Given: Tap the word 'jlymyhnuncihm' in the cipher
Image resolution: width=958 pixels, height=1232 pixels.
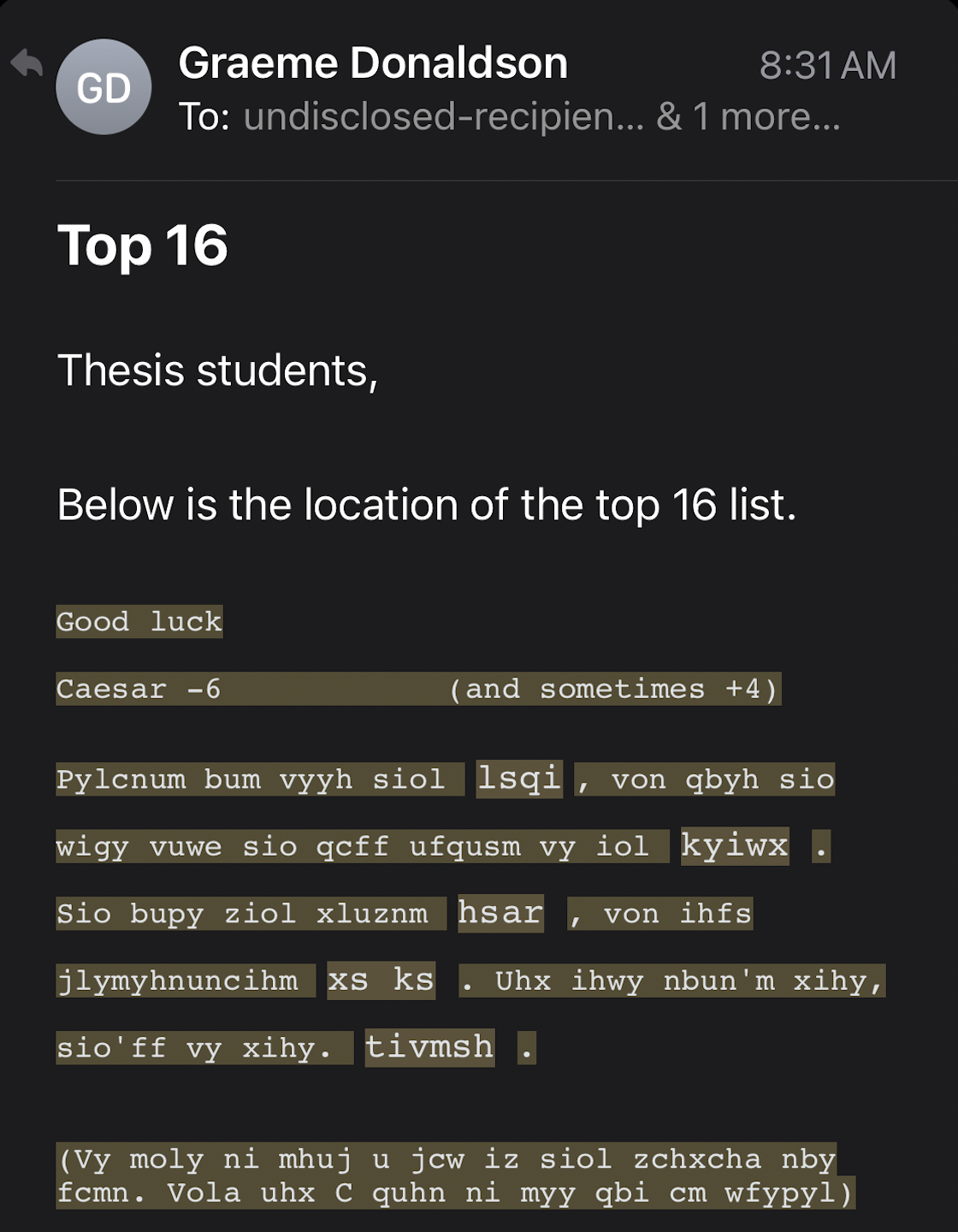Looking at the screenshot, I should coord(177,980).
